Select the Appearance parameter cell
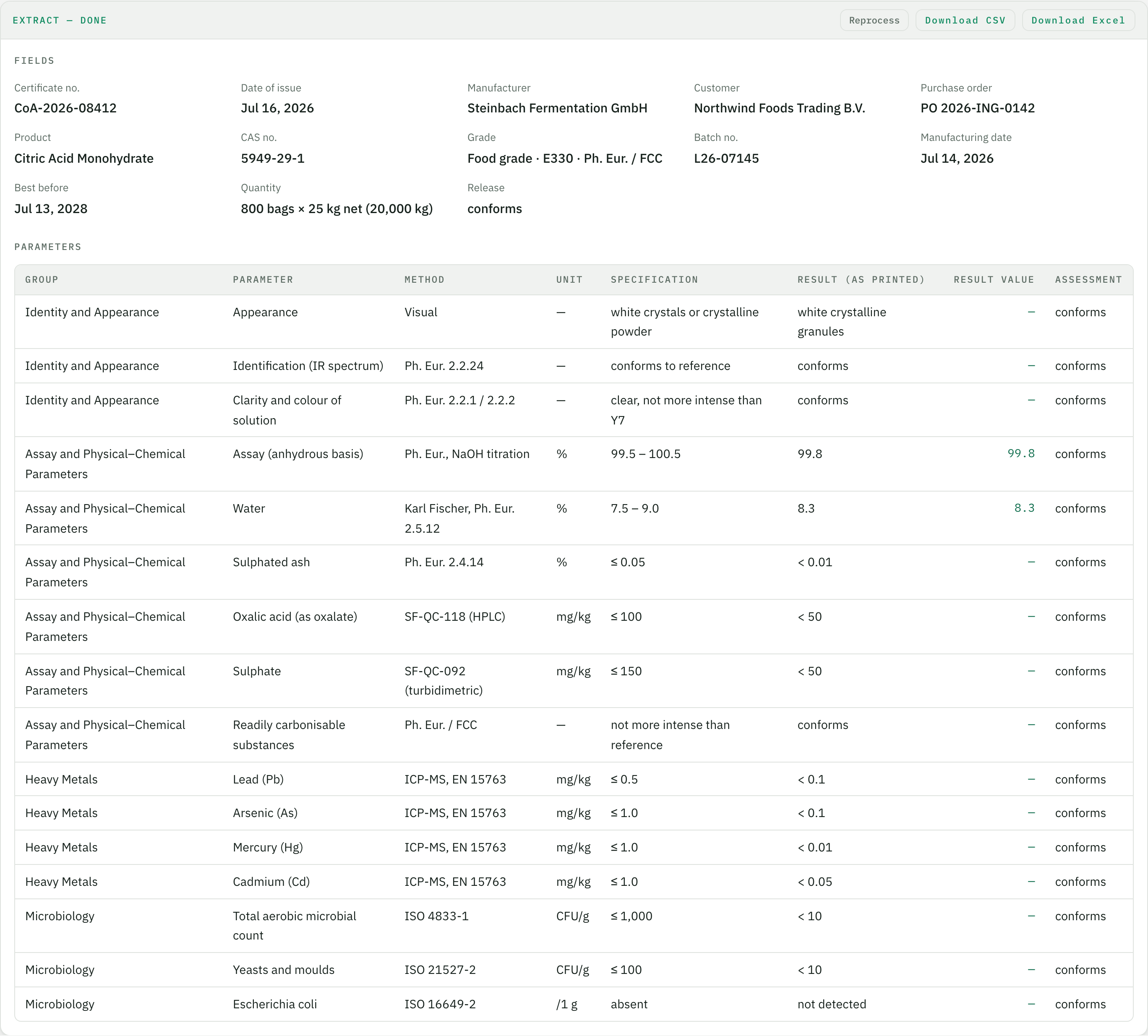 click(265, 312)
